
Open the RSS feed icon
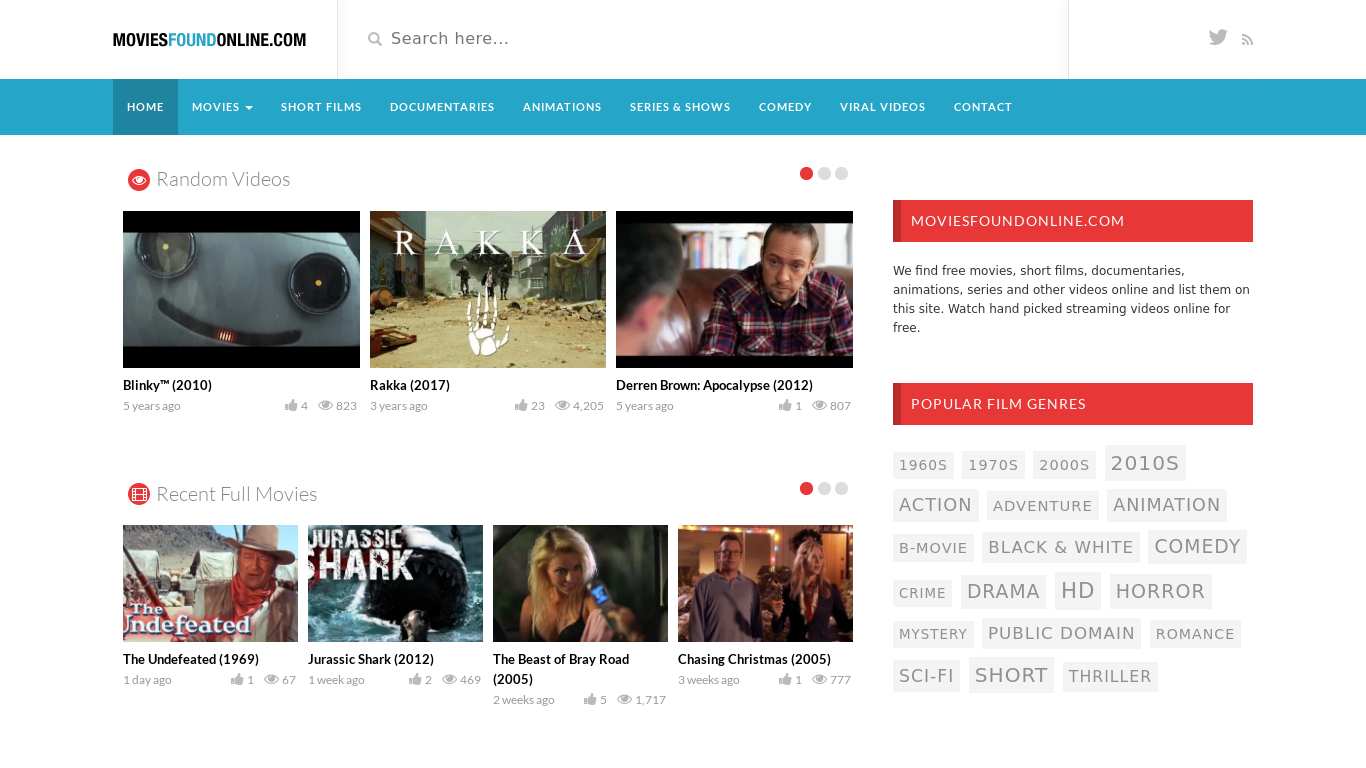[1247, 40]
